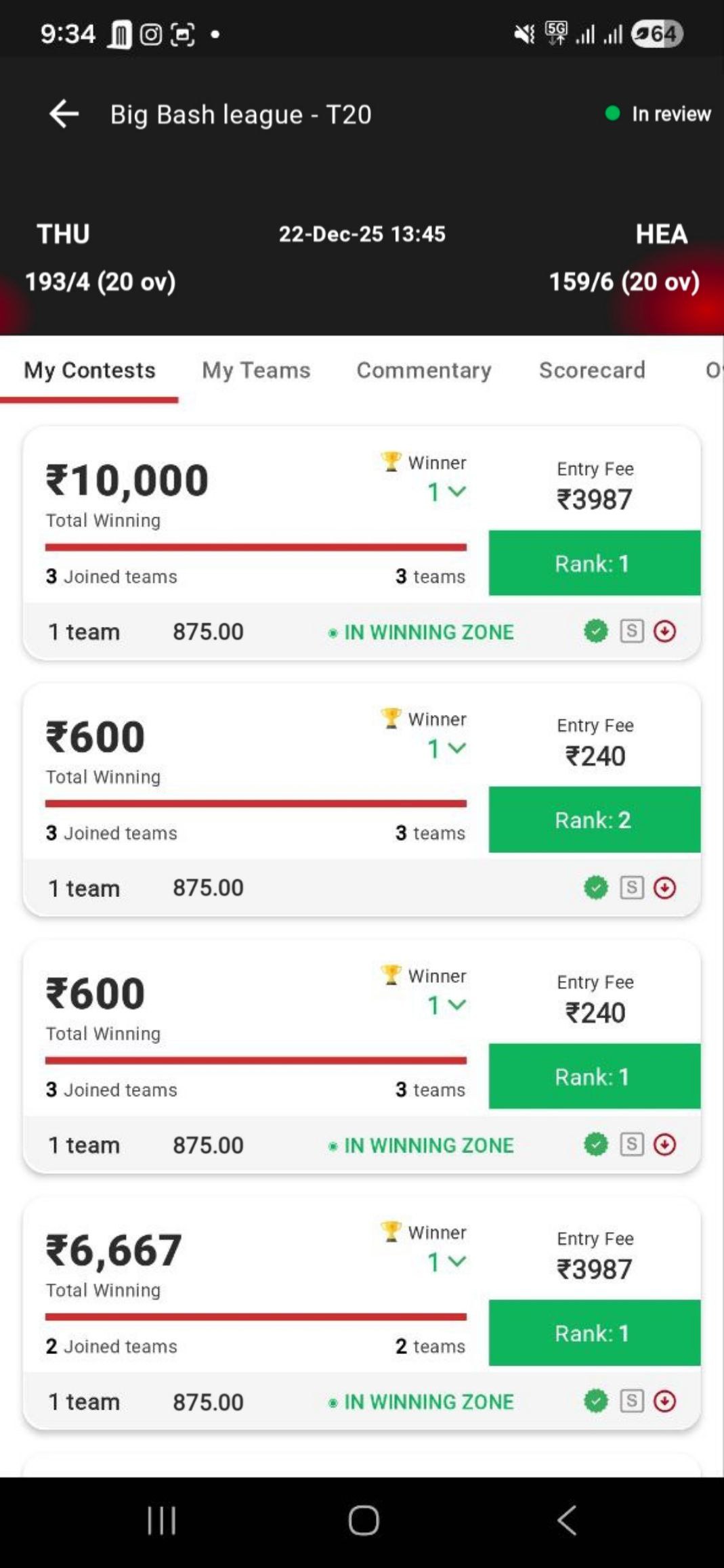Viewport: 724px width, 1568px height.
Task: Tap green verified badge in ₹6,667 contest
Action: pyautogui.click(x=596, y=1401)
